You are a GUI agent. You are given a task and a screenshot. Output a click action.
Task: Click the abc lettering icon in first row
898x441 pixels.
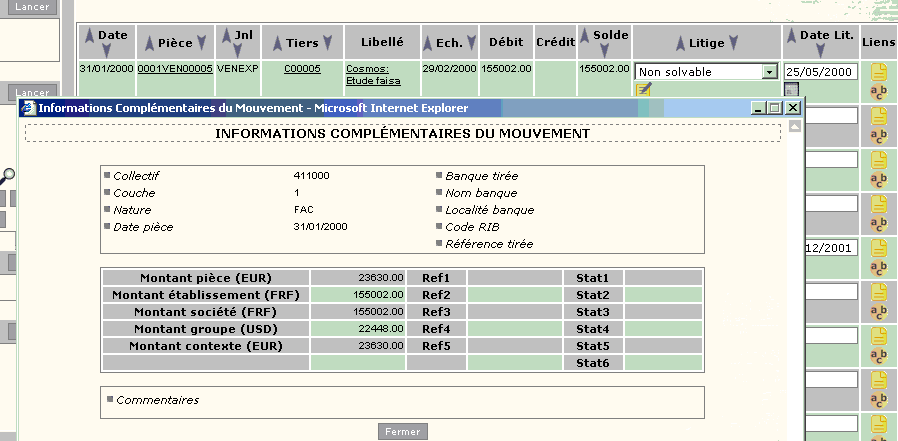coord(879,92)
